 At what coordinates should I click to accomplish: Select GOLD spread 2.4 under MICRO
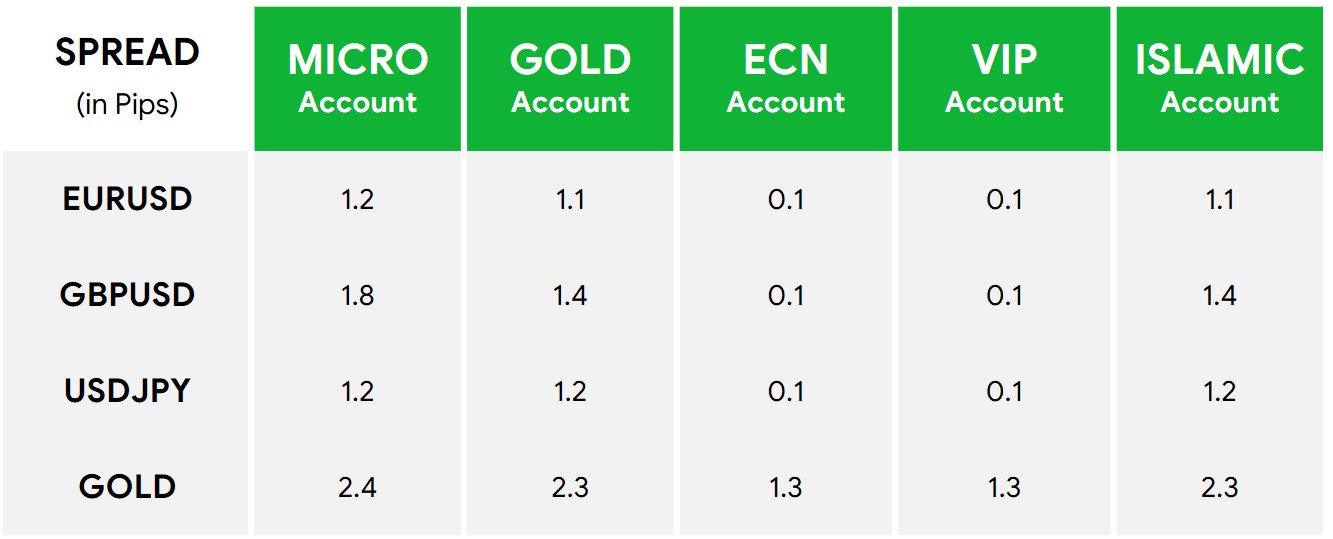pos(357,487)
